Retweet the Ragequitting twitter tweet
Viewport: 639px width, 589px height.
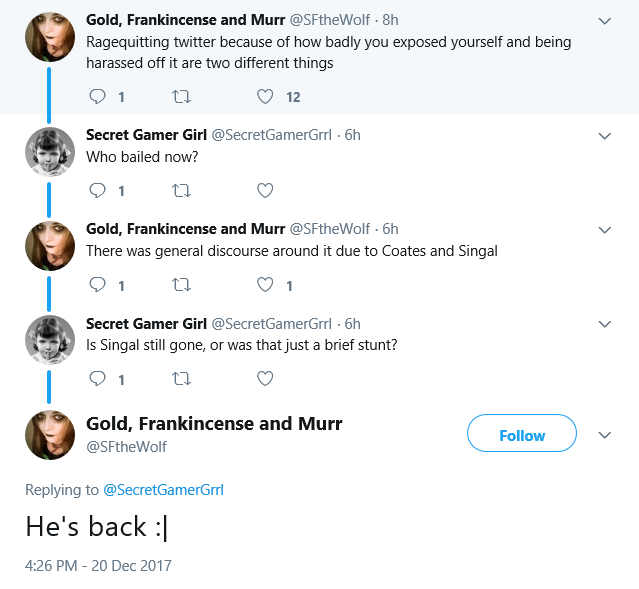(181, 97)
